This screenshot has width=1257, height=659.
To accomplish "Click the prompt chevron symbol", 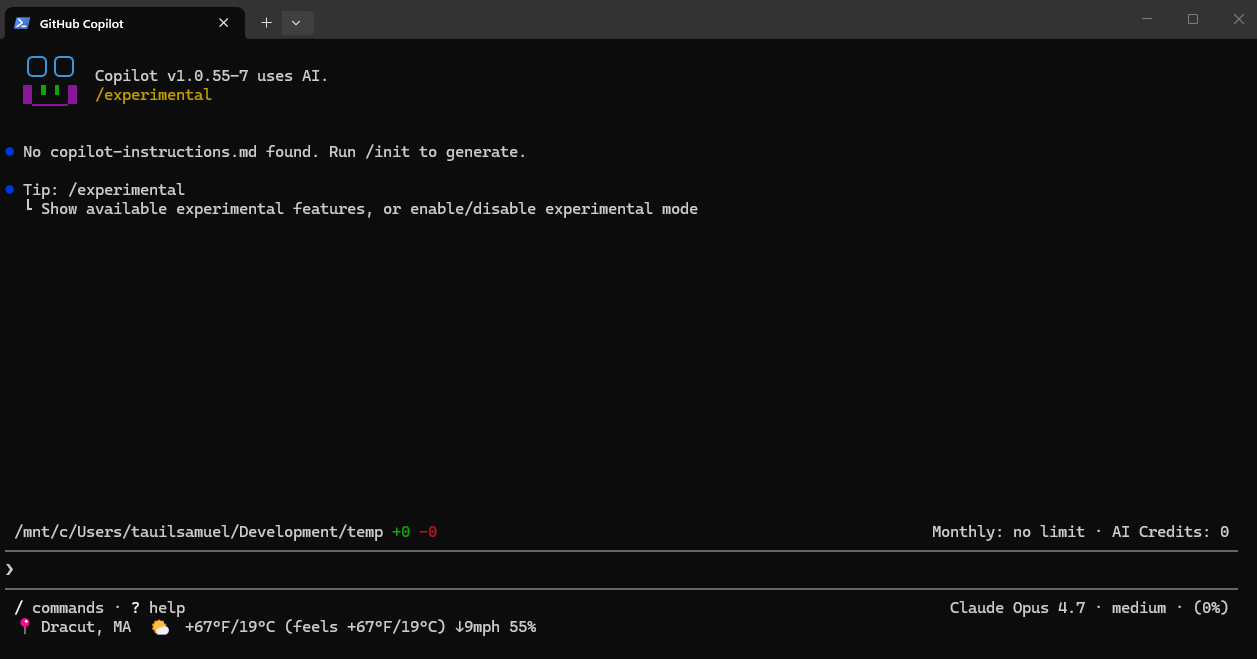I will click(x=10, y=569).
